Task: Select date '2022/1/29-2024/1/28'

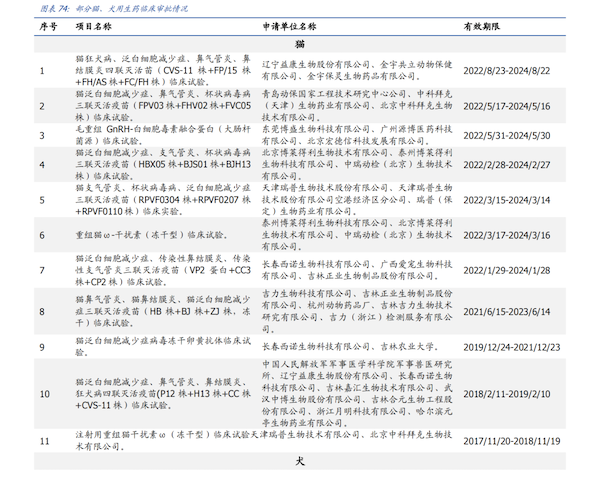Action: tap(507, 271)
